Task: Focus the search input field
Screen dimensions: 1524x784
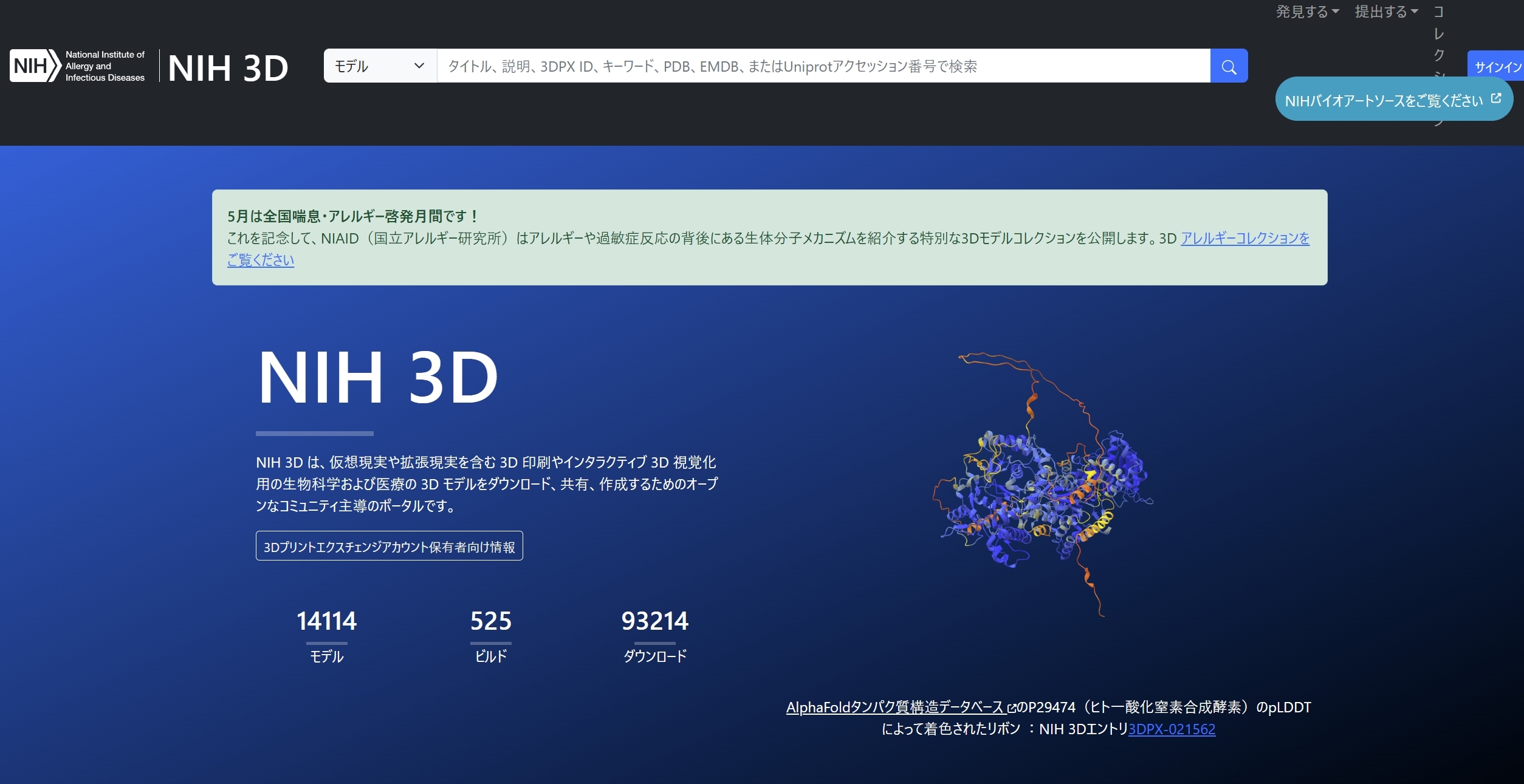Action: point(823,66)
